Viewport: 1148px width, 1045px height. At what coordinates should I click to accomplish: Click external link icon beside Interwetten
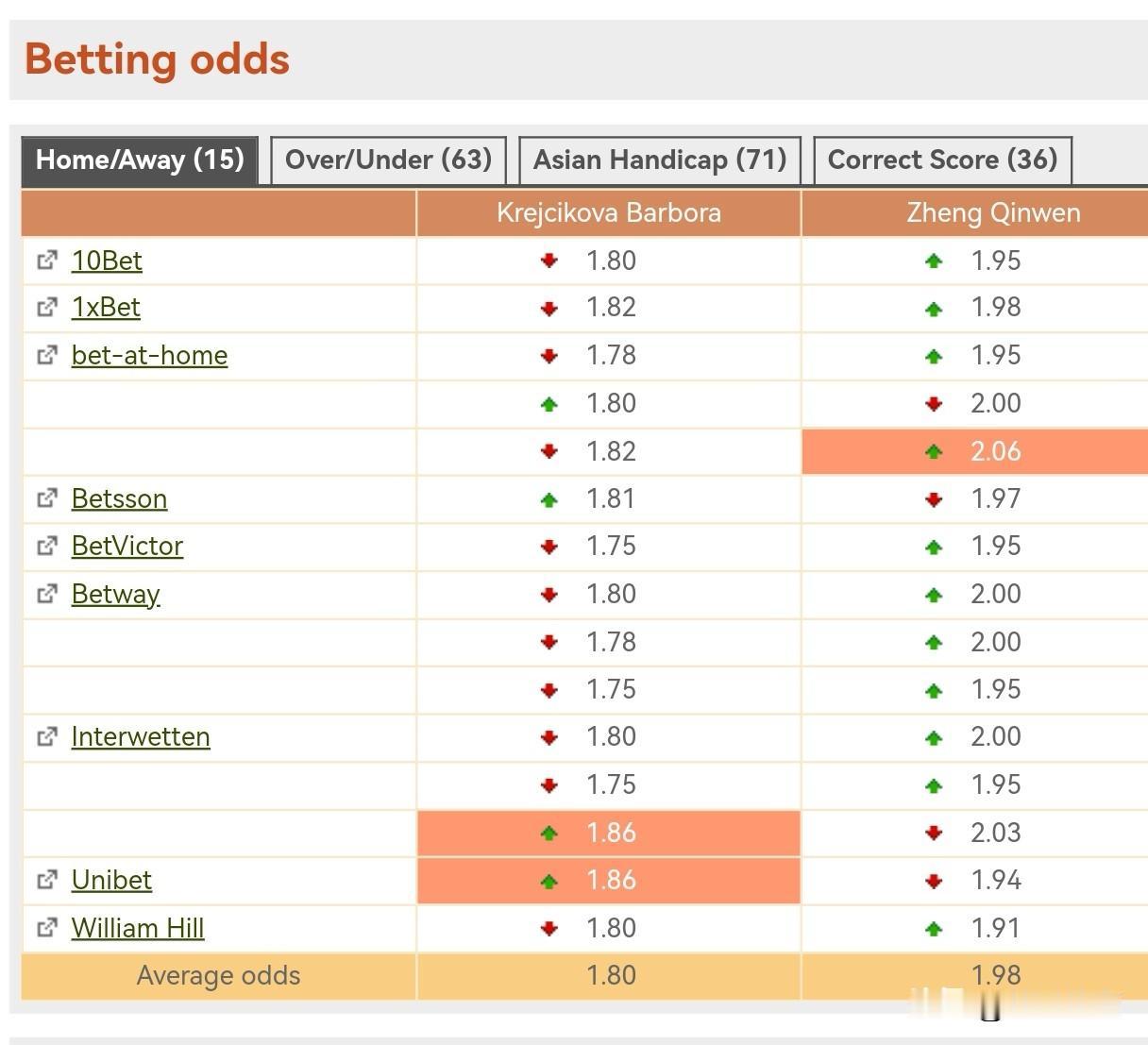[47, 737]
